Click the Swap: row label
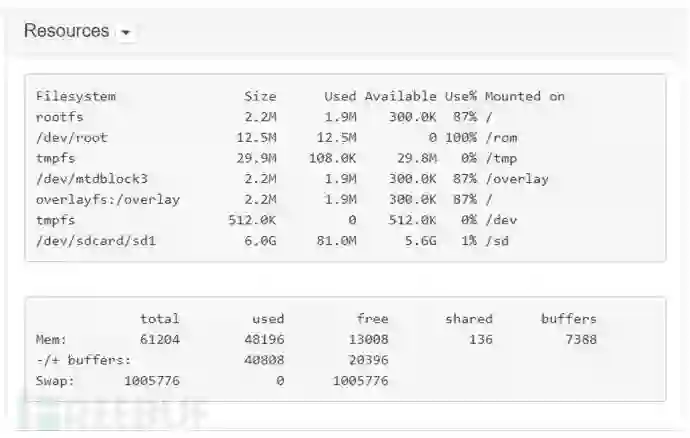Image resolution: width=690 pixels, height=438 pixels. coord(56,381)
